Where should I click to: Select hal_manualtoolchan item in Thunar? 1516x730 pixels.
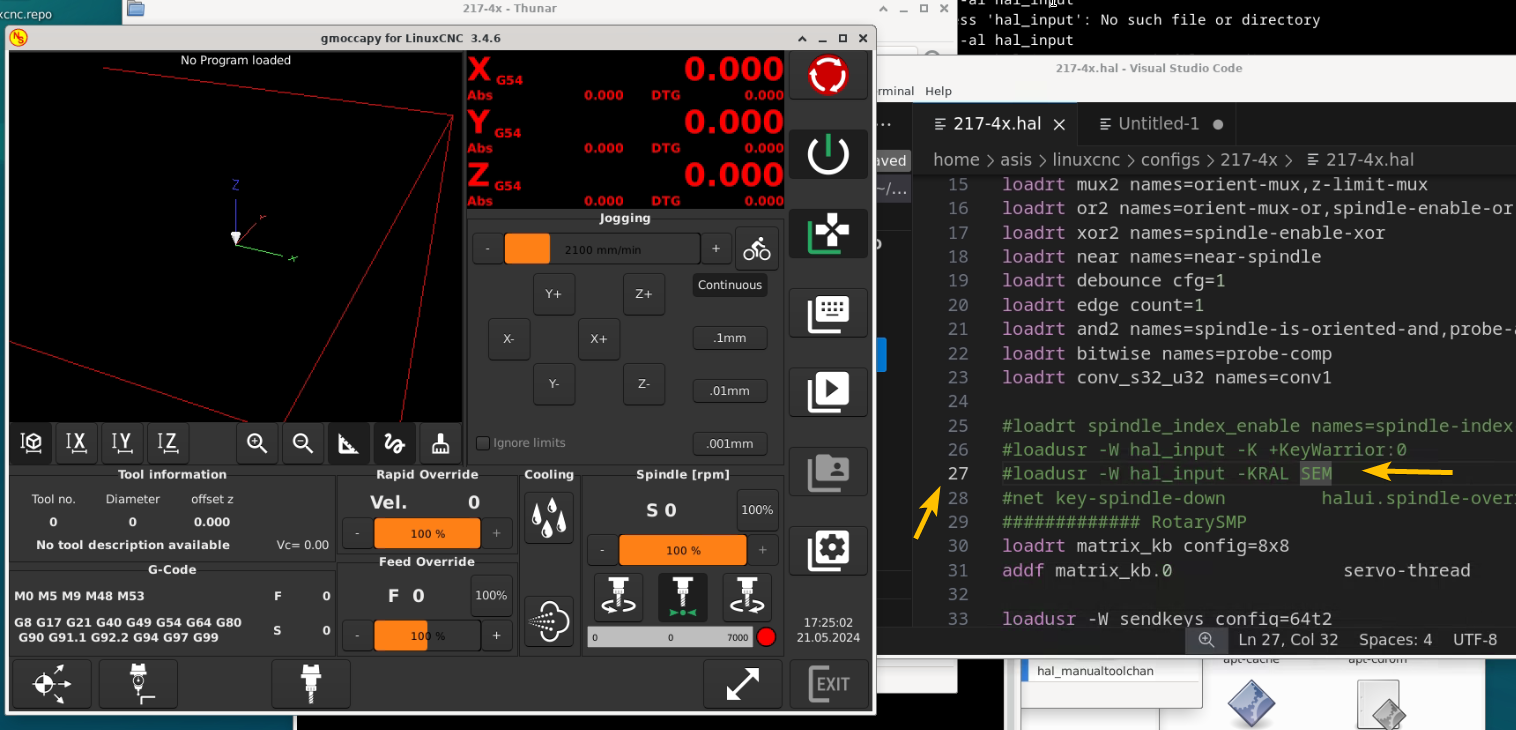tap(1095, 671)
